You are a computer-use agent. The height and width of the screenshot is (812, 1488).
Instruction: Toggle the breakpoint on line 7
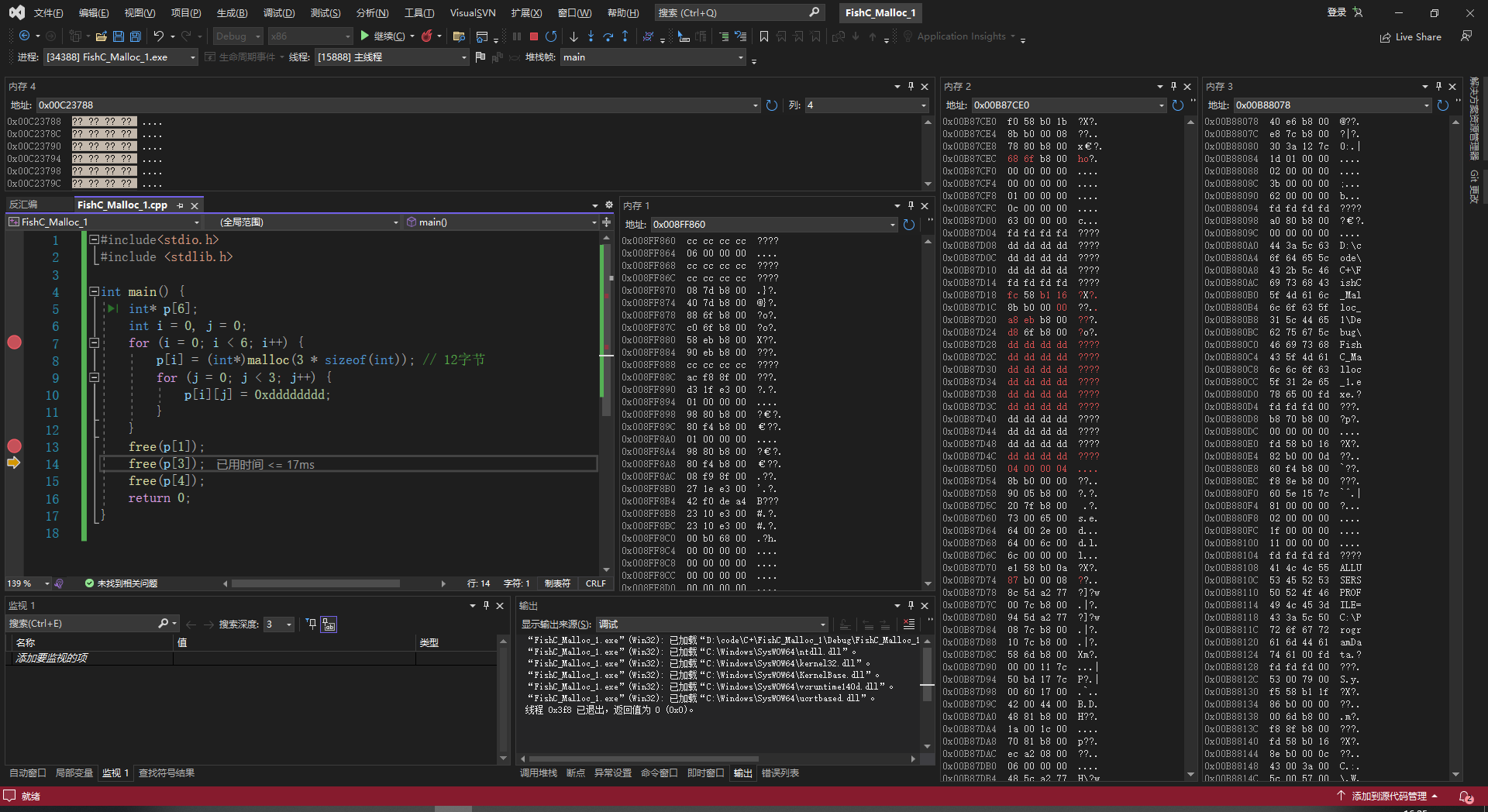[x=14, y=342]
